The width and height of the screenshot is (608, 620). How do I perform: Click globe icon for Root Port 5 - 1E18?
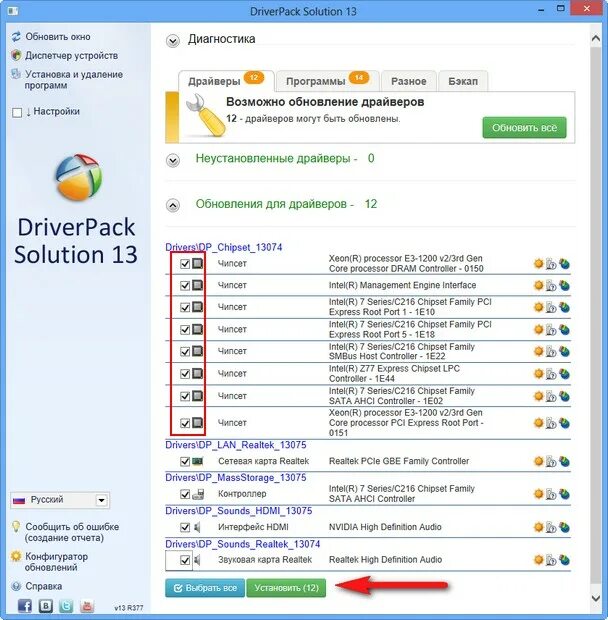(x=565, y=329)
